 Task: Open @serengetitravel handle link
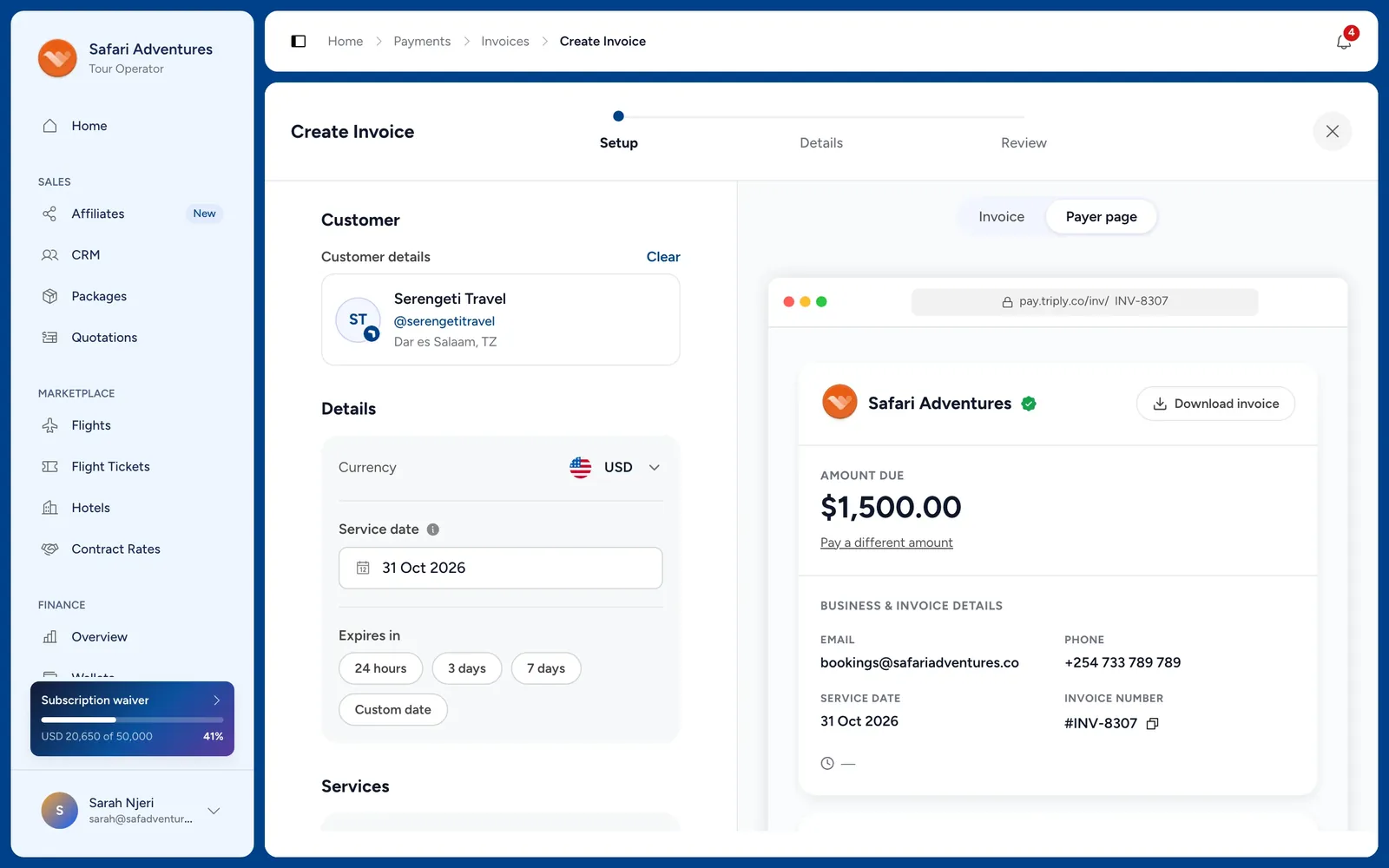tap(444, 321)
